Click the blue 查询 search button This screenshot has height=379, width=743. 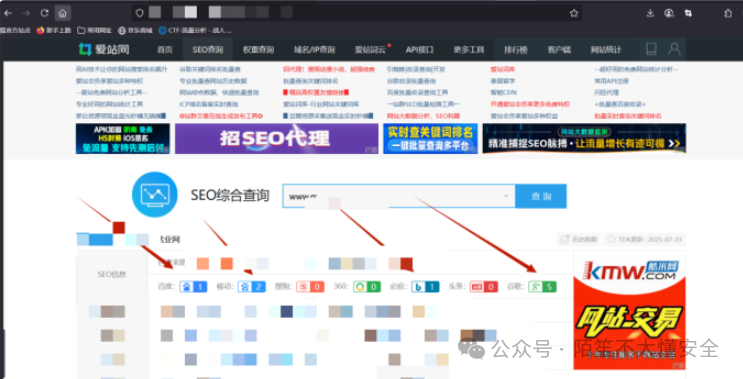point(541,196)
